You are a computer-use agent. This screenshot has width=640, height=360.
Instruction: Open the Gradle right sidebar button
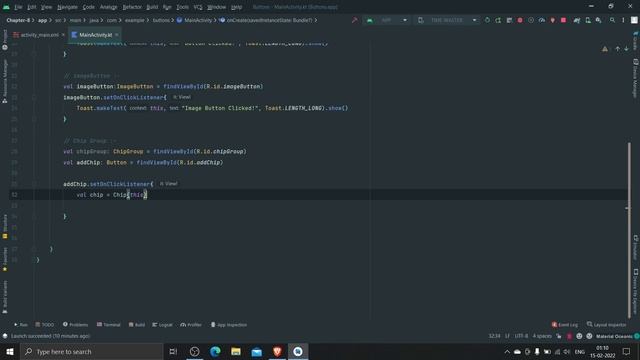635,40
